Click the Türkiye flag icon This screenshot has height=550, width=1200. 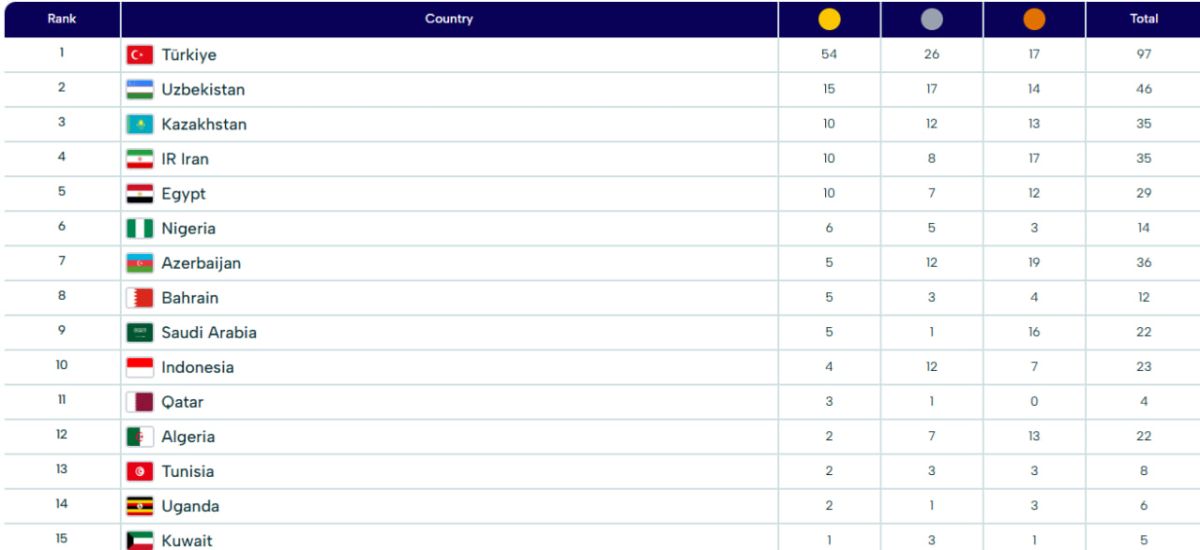(x=140, y=55)
